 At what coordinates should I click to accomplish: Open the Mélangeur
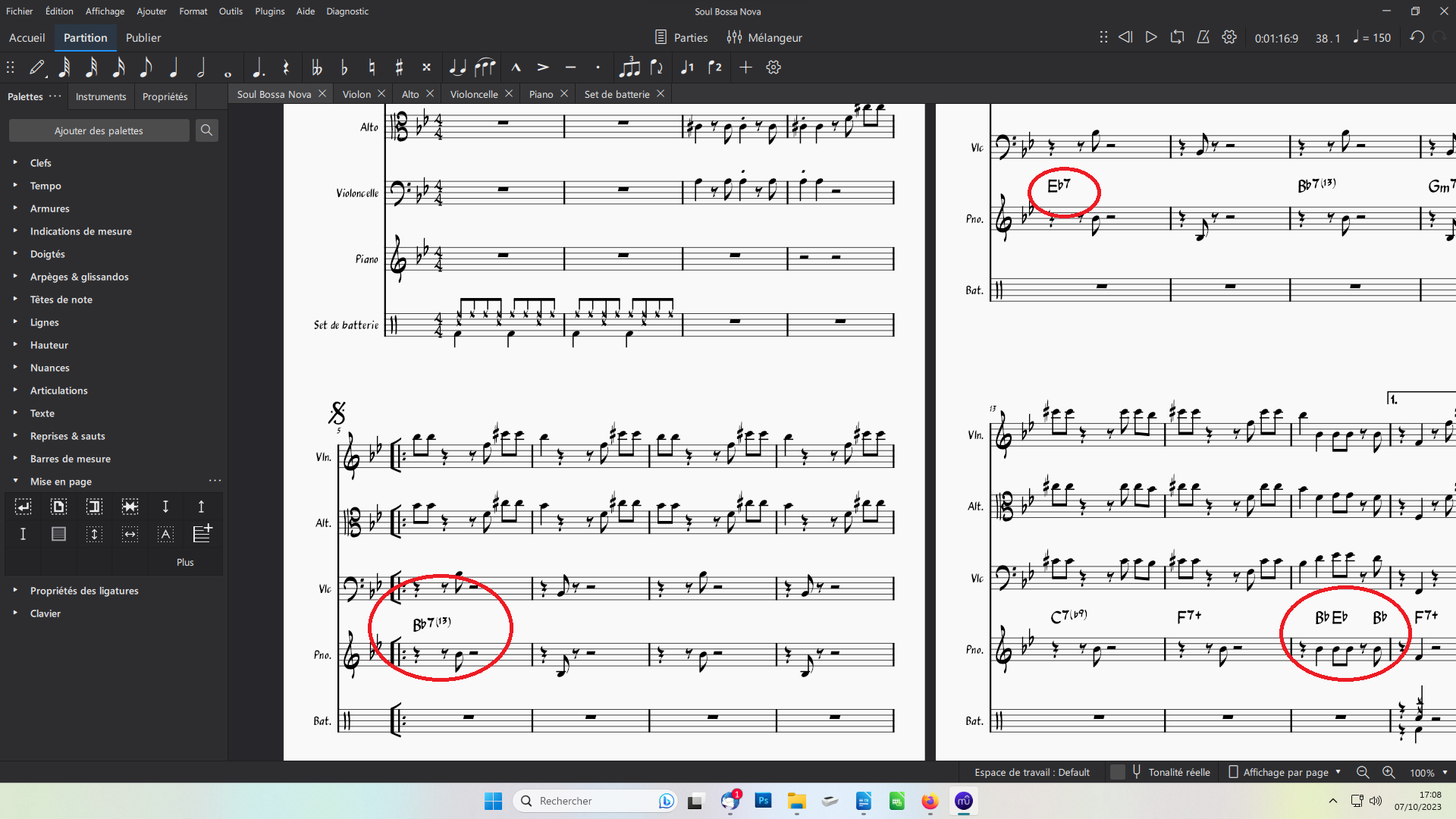[764, 36]
